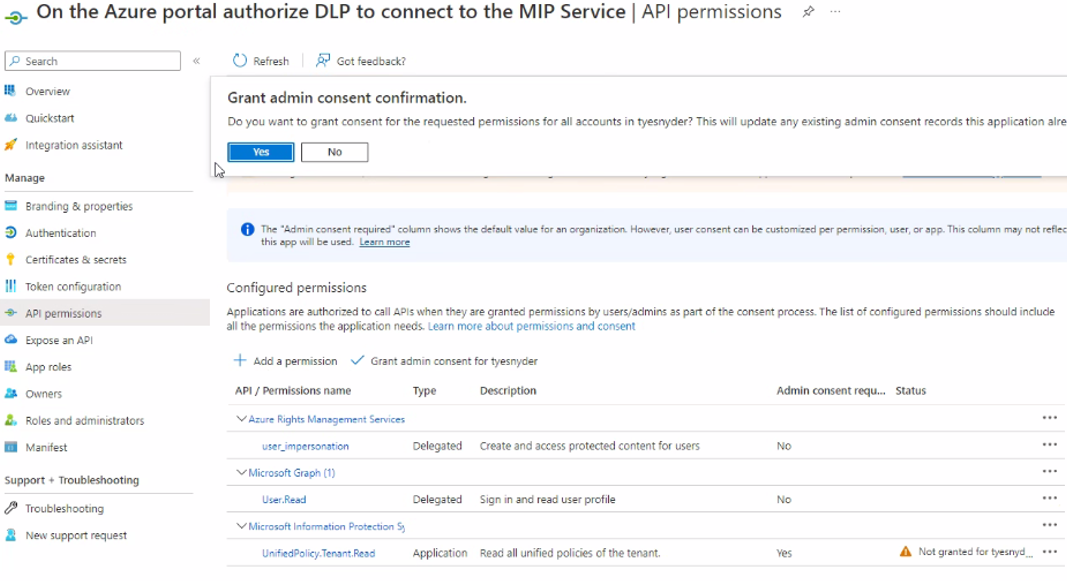Click the Troubleshooting wrench icon

point(10,508)
